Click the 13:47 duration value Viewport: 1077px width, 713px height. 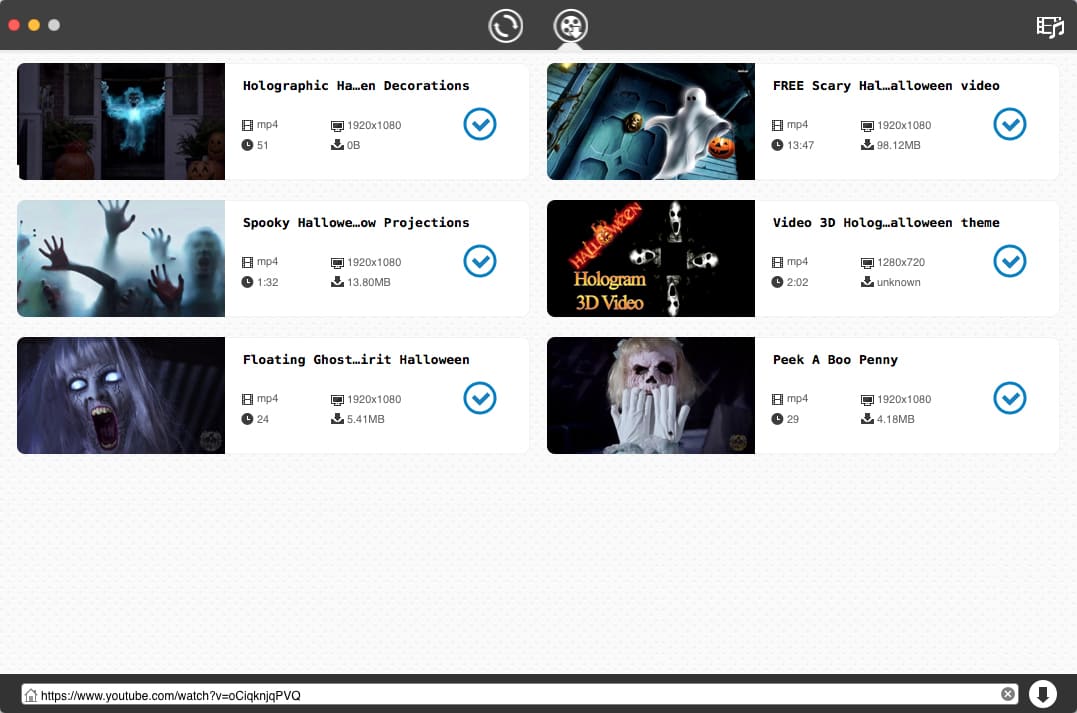pyautogui.click(x=800, y=145)
